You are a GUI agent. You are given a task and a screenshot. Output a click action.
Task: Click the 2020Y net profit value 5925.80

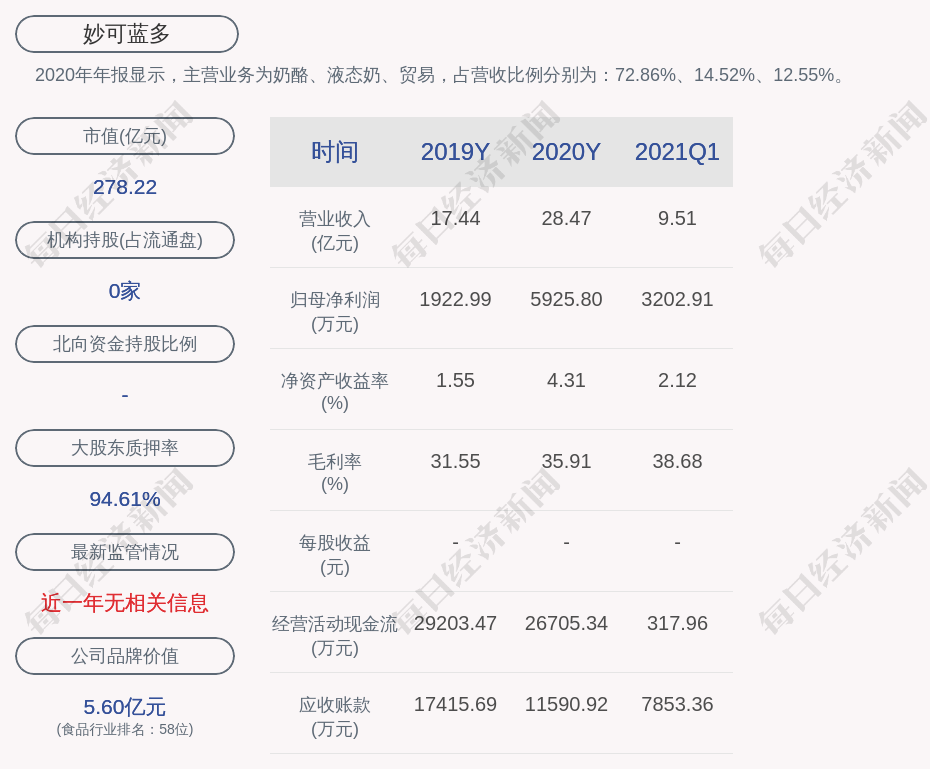[x=566, y=299]
